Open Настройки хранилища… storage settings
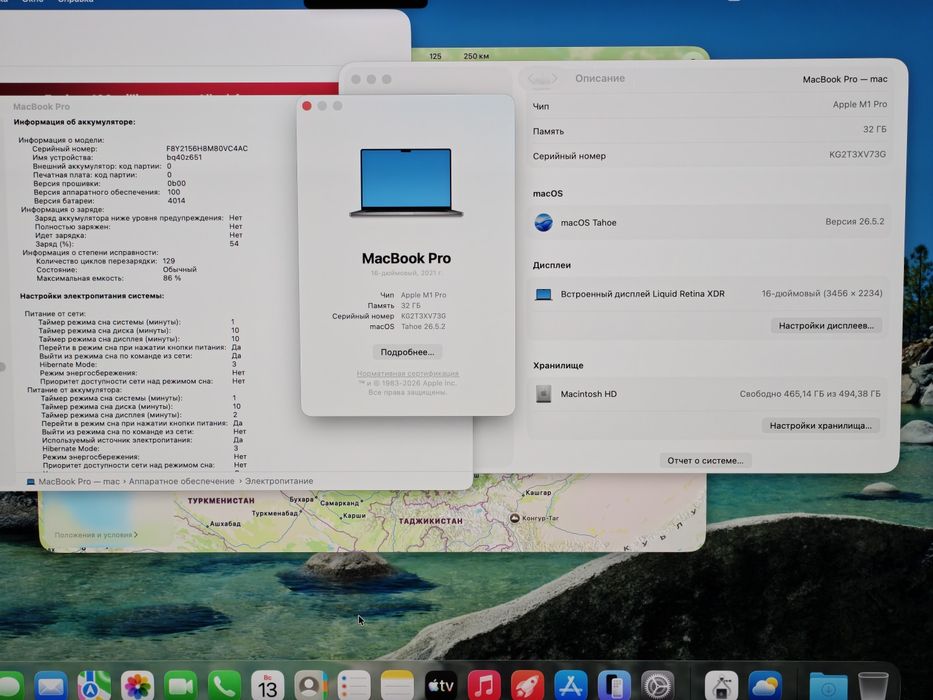The width and height of the screenshot is (933, 700). (x=821, y=426)
